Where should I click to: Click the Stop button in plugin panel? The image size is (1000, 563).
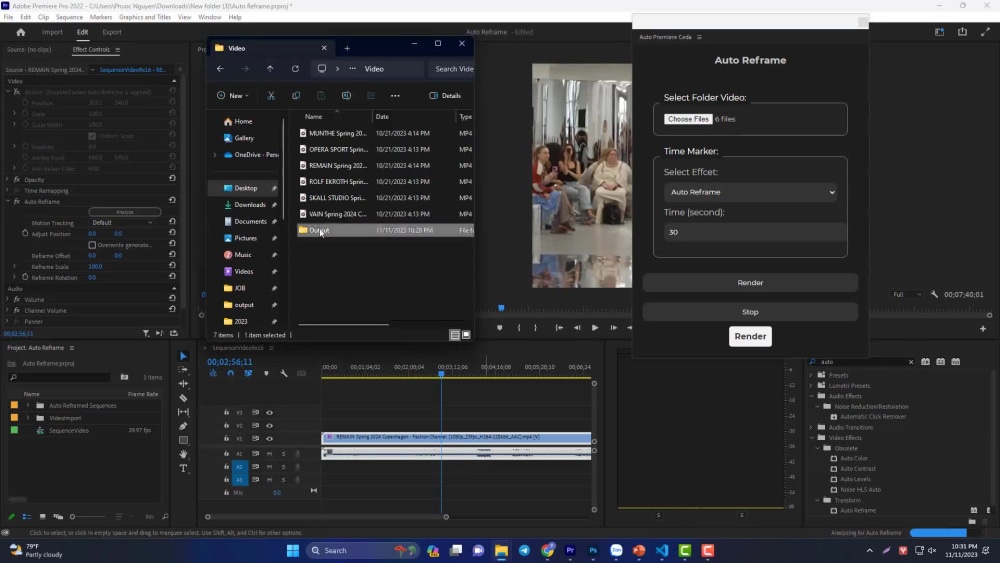[x=750, y=312]
